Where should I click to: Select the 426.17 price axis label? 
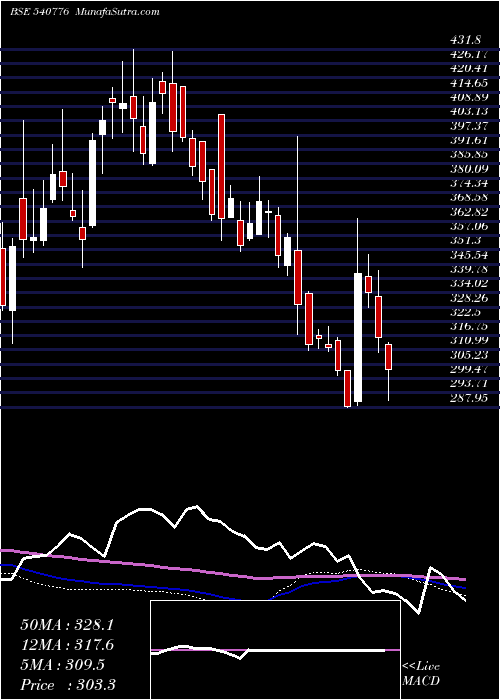[x=468, y=54]
